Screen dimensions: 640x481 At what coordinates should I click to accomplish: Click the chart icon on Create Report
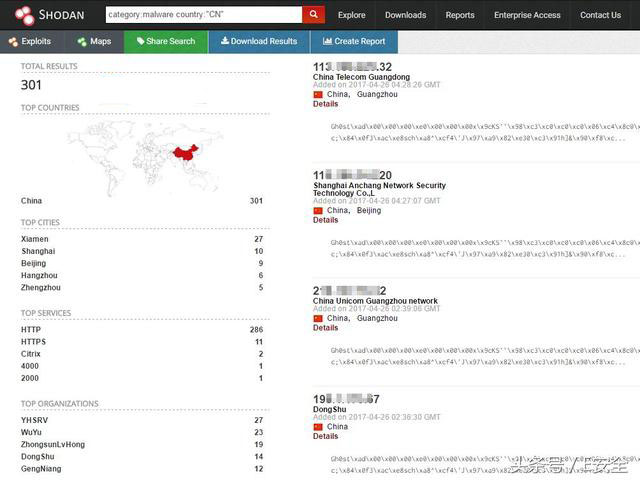coord(327,41)
